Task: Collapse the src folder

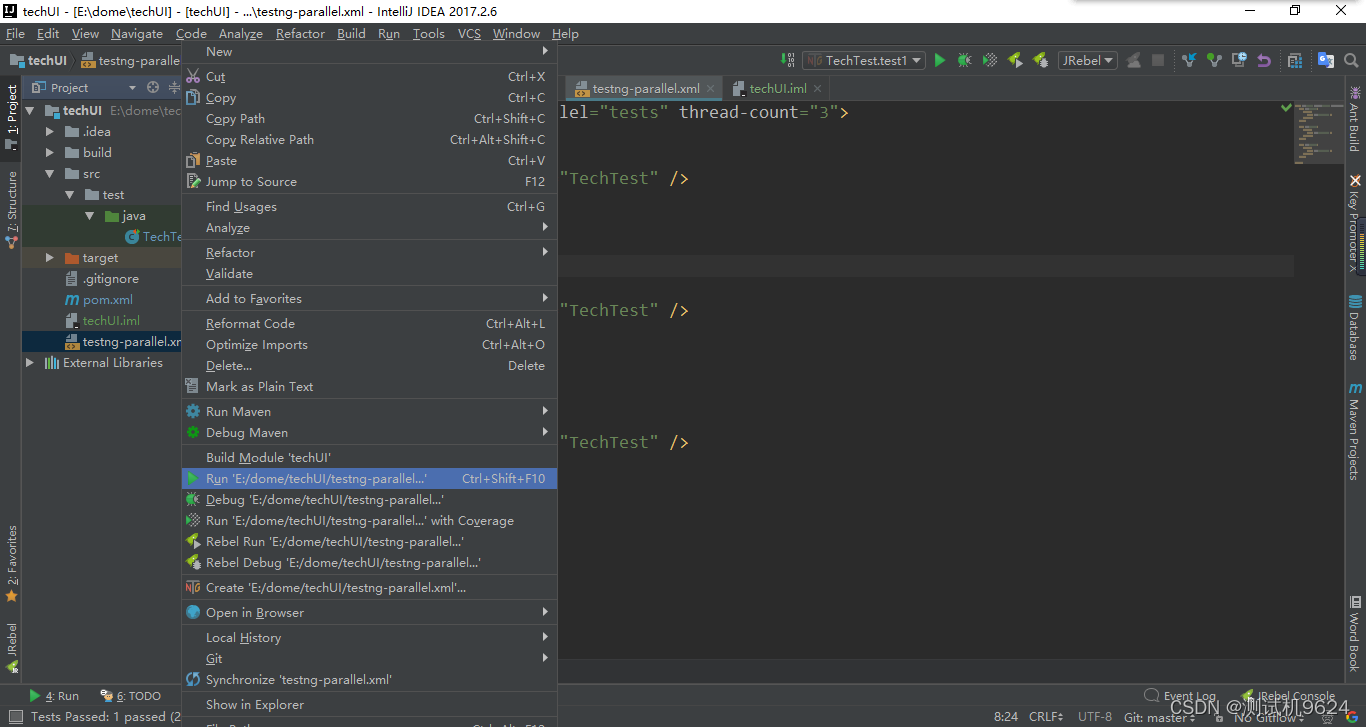Action: (50, 174)
